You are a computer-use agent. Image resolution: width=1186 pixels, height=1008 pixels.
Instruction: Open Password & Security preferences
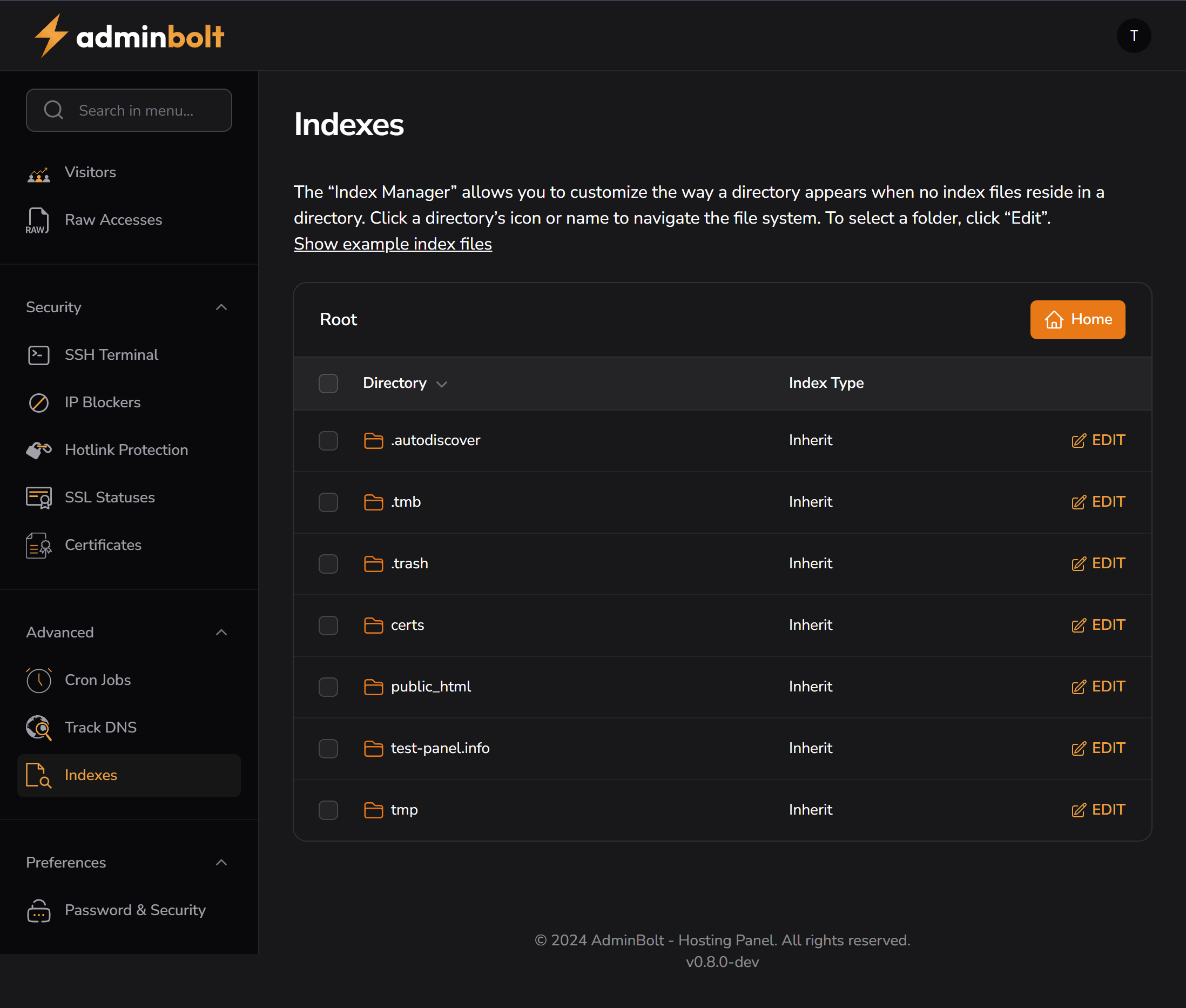click(135, 910)
